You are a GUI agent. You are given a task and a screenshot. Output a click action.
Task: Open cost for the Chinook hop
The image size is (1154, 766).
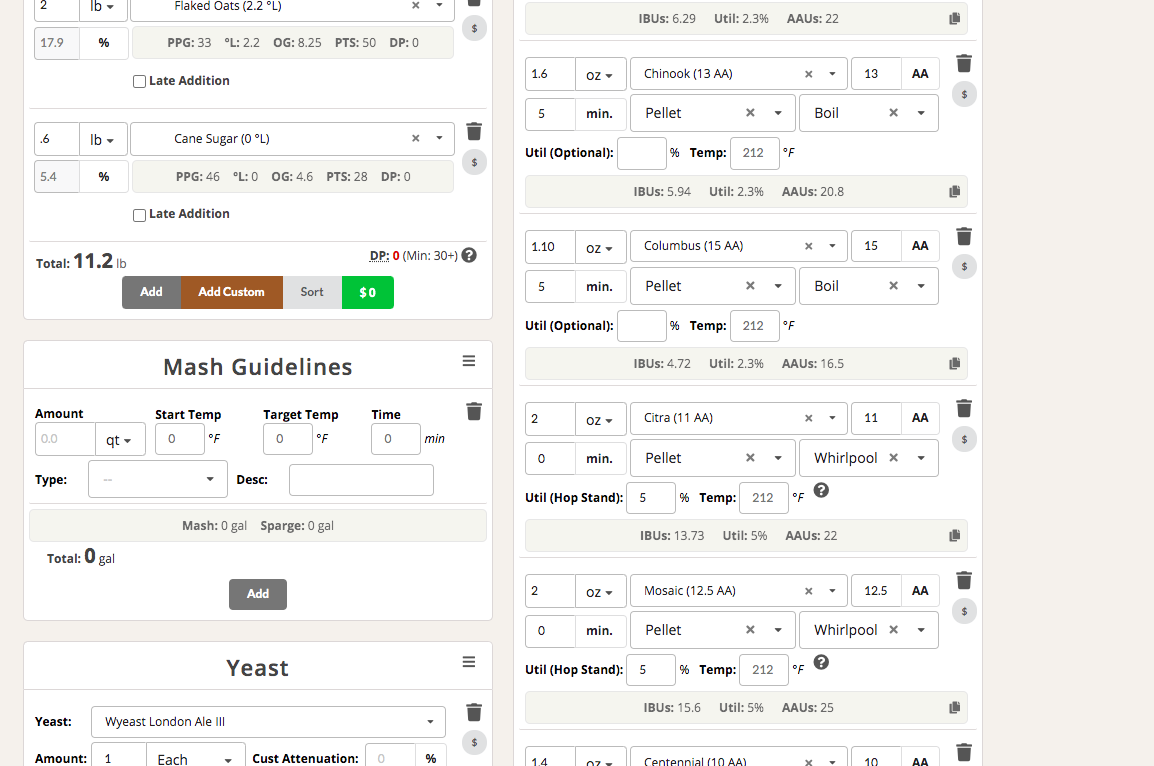(964, 94)
